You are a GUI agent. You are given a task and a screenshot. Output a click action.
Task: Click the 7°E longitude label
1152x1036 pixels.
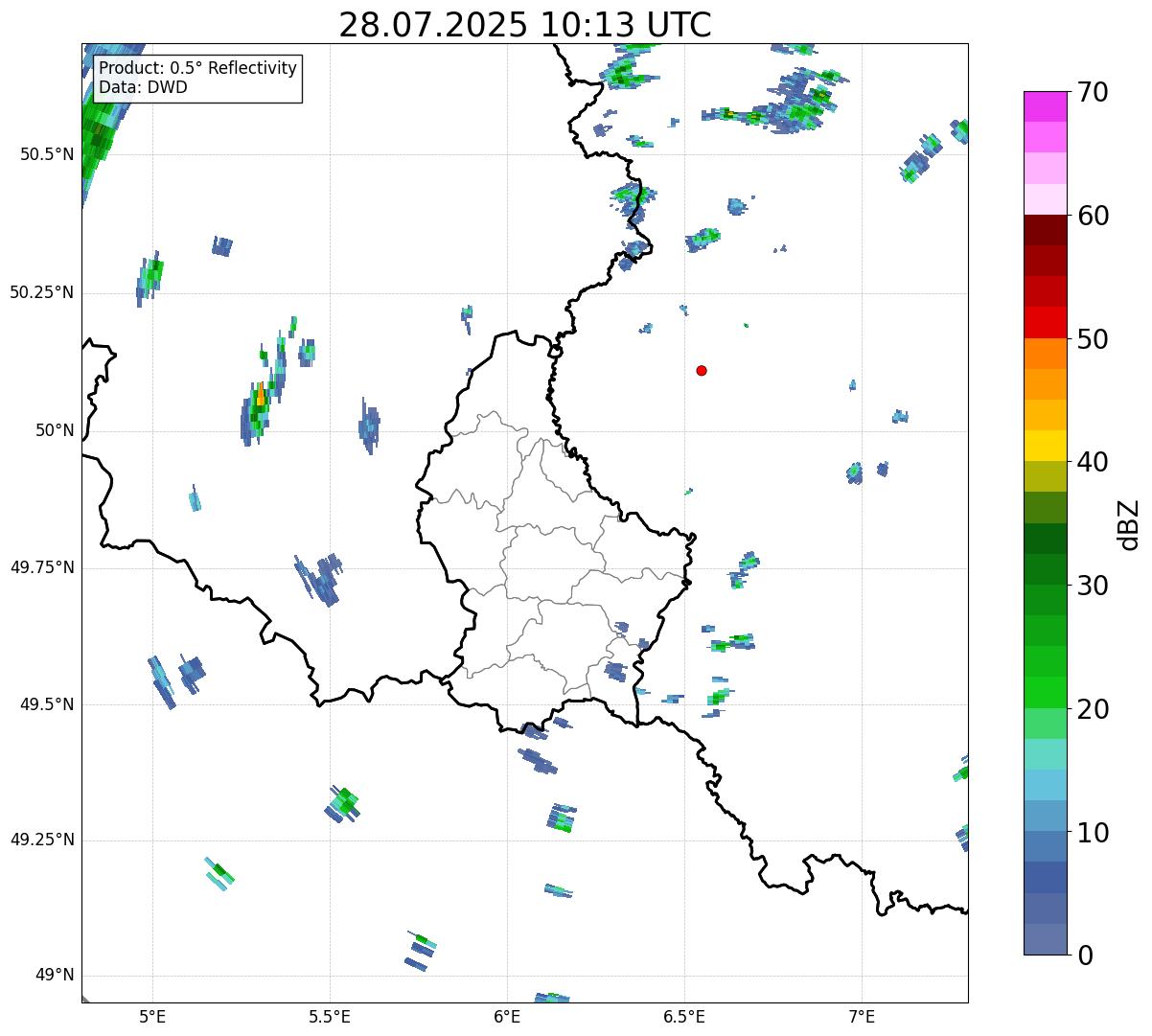[862, 1017]
